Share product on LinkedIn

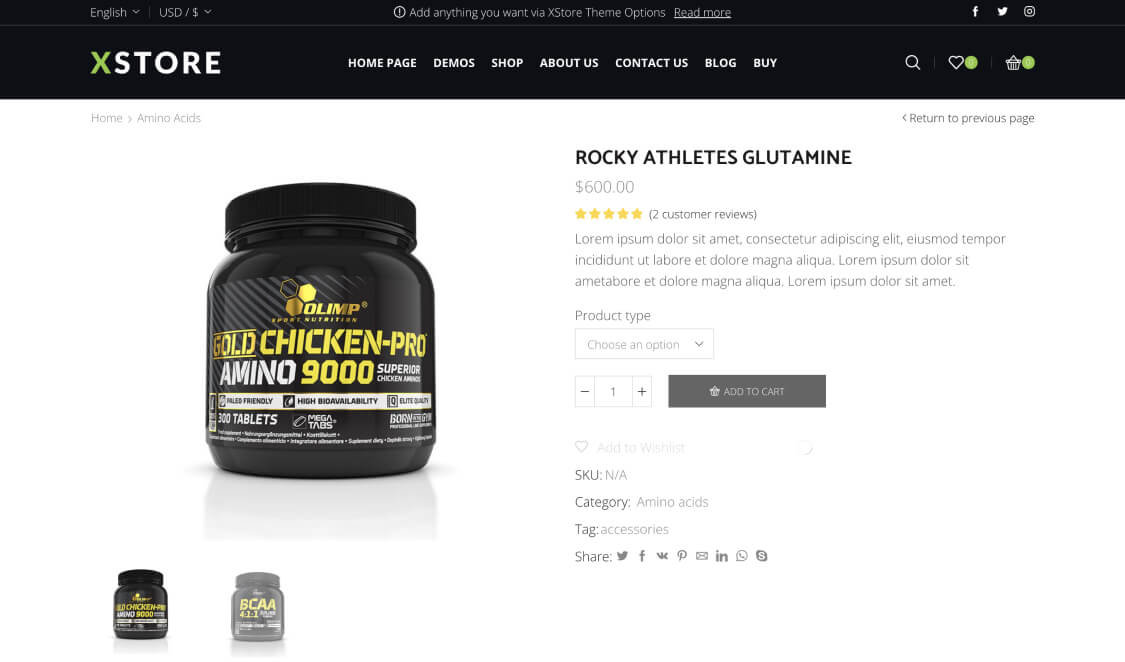coord(721,556)
